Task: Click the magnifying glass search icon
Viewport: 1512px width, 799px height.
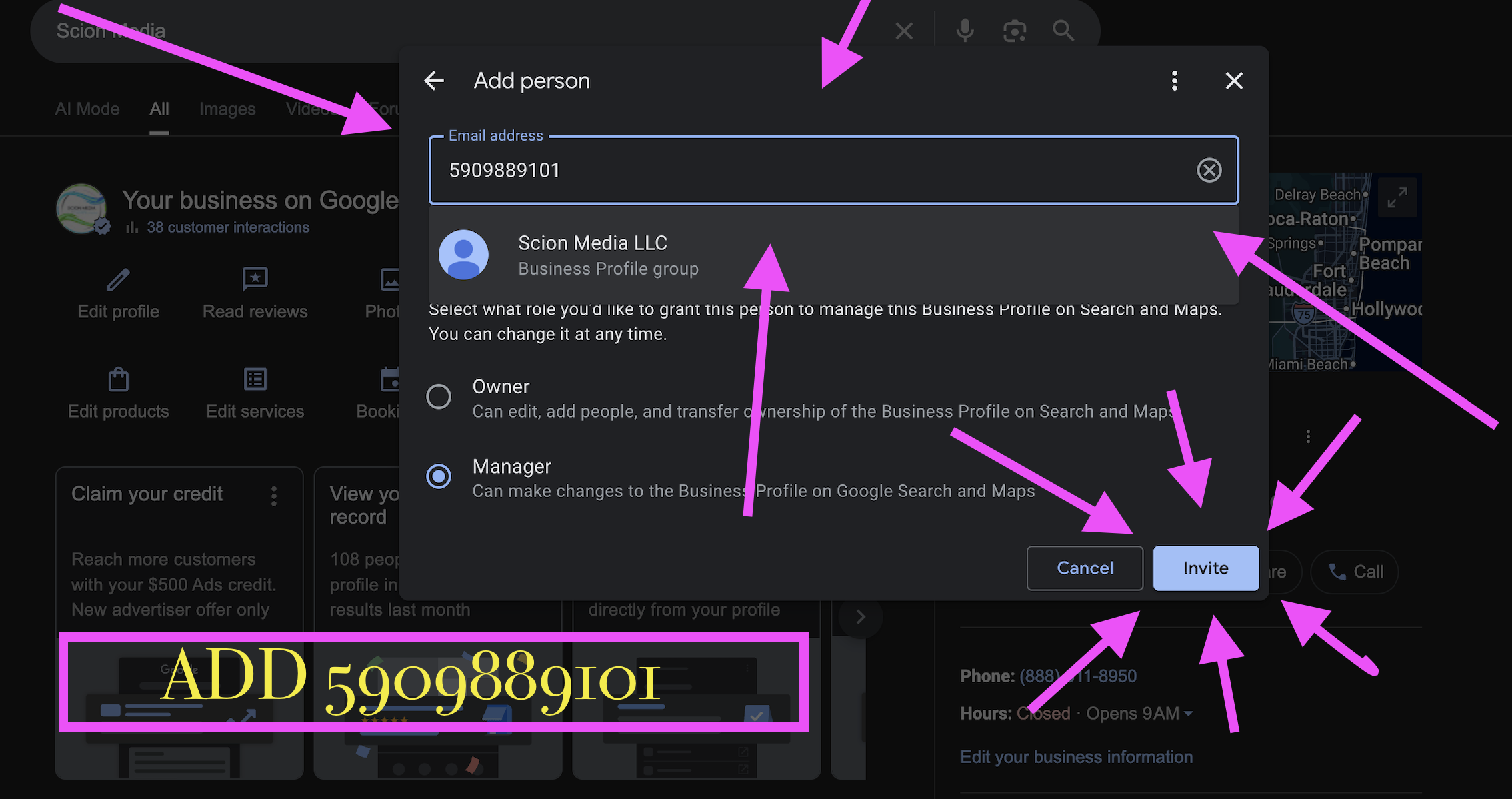Action: pos(1063,31)
